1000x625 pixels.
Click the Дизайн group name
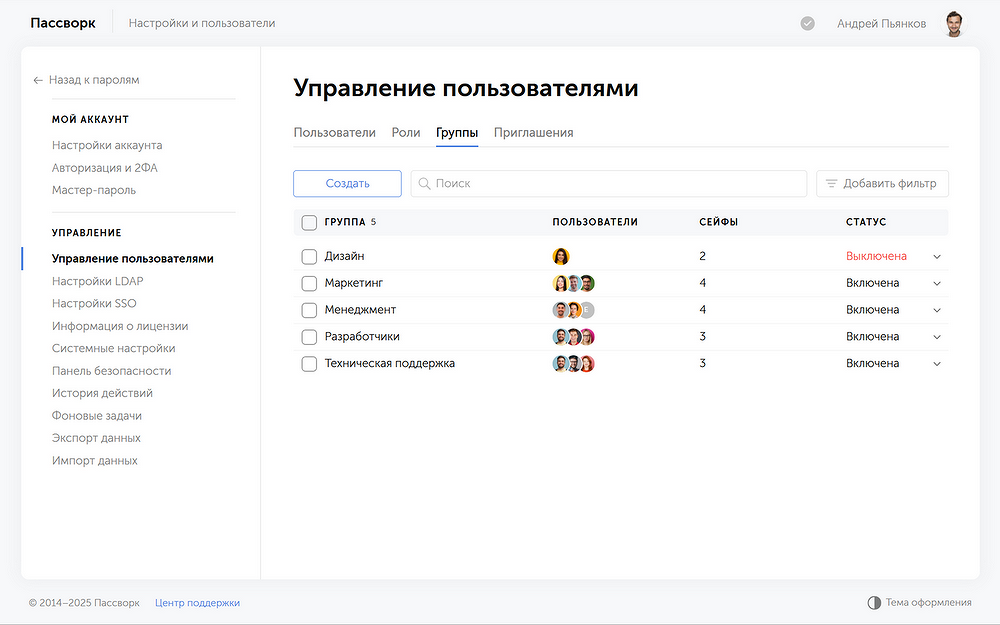[x=344, y=256]
